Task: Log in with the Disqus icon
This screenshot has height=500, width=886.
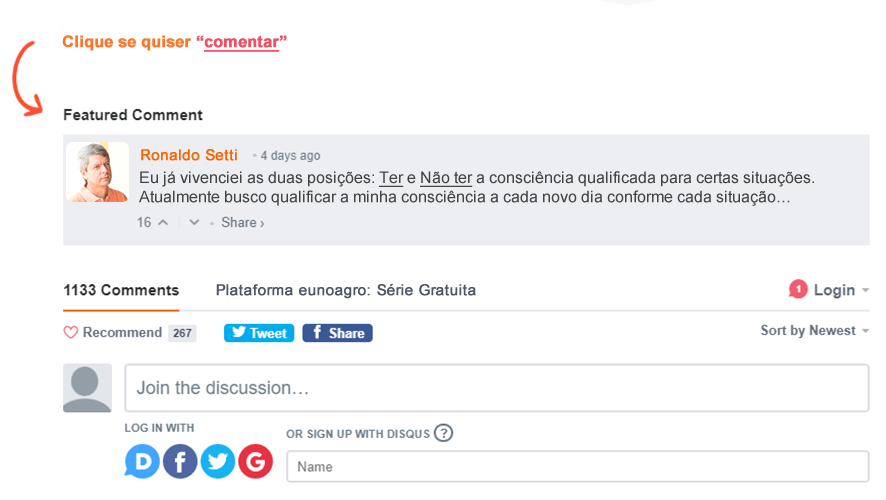Action: (142, 462)
